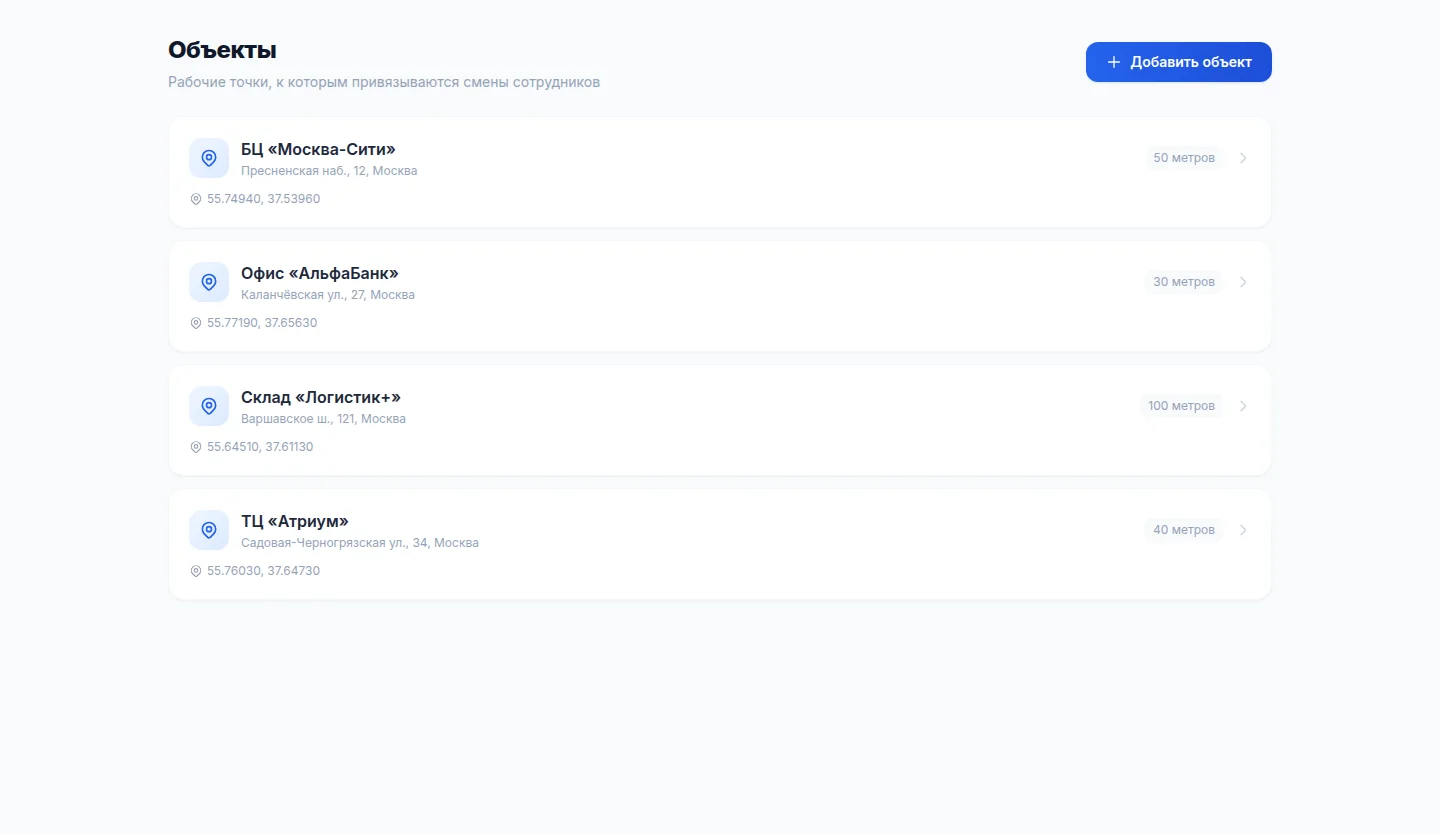Open Офис «АльфаБанк» with the chevron arrow
This screenshot has width=1440, height=835.
1243,282
